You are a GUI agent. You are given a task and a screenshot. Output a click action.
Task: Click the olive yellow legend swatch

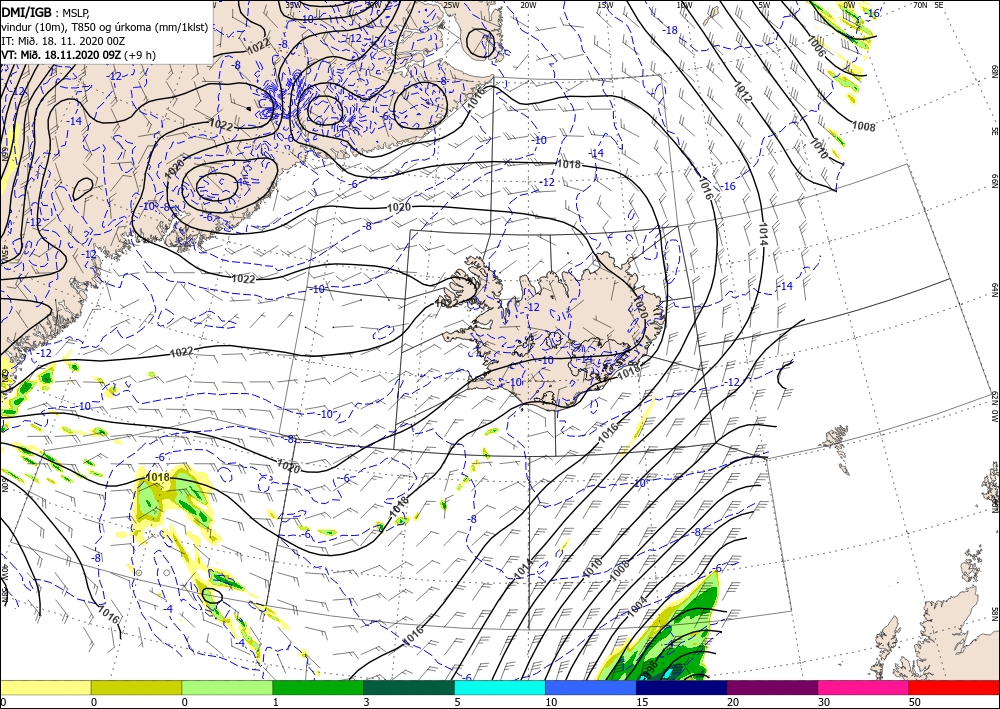click(x=136, y=687)
